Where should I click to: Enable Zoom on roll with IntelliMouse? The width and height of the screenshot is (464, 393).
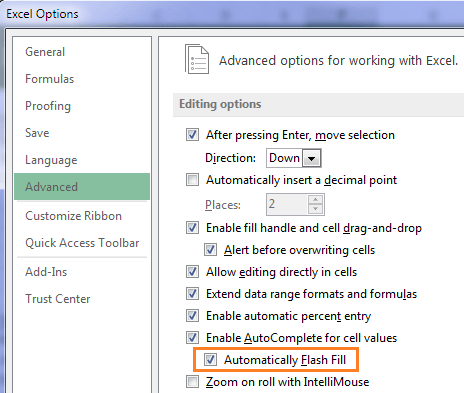[192, 382]
